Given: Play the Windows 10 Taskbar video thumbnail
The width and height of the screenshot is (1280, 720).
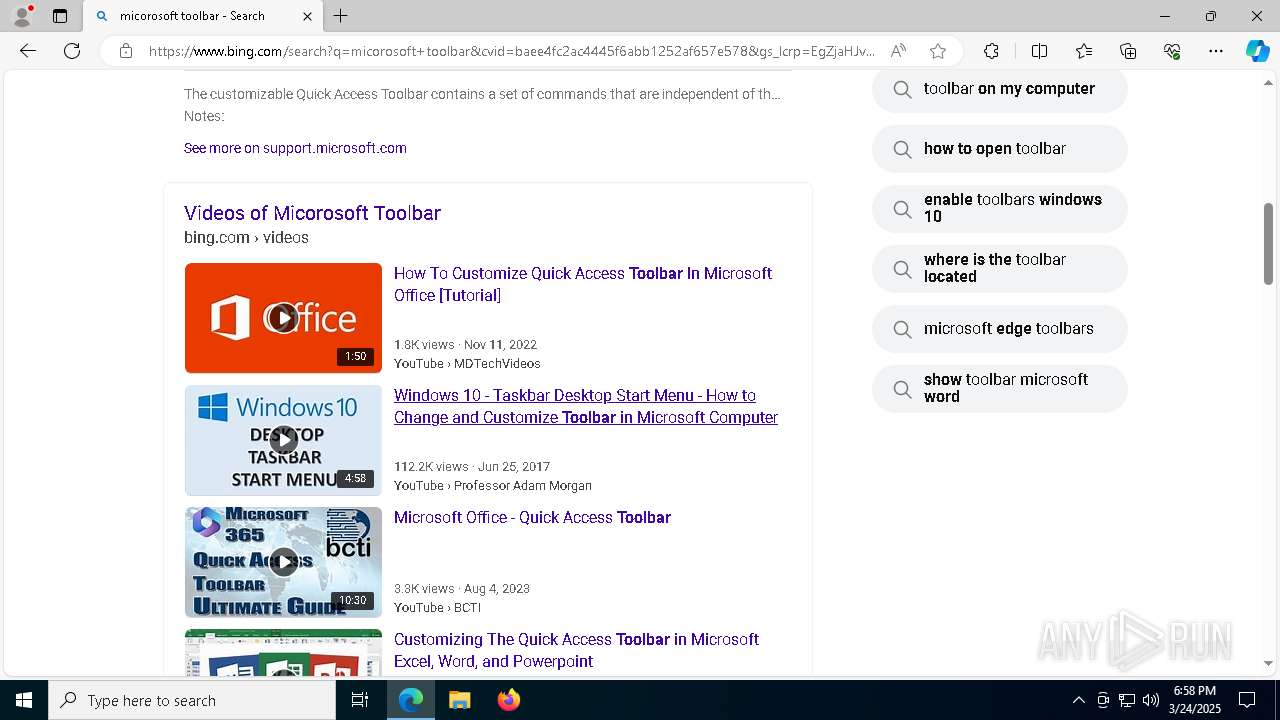Looking at the screenshot, I should [283, 440].
